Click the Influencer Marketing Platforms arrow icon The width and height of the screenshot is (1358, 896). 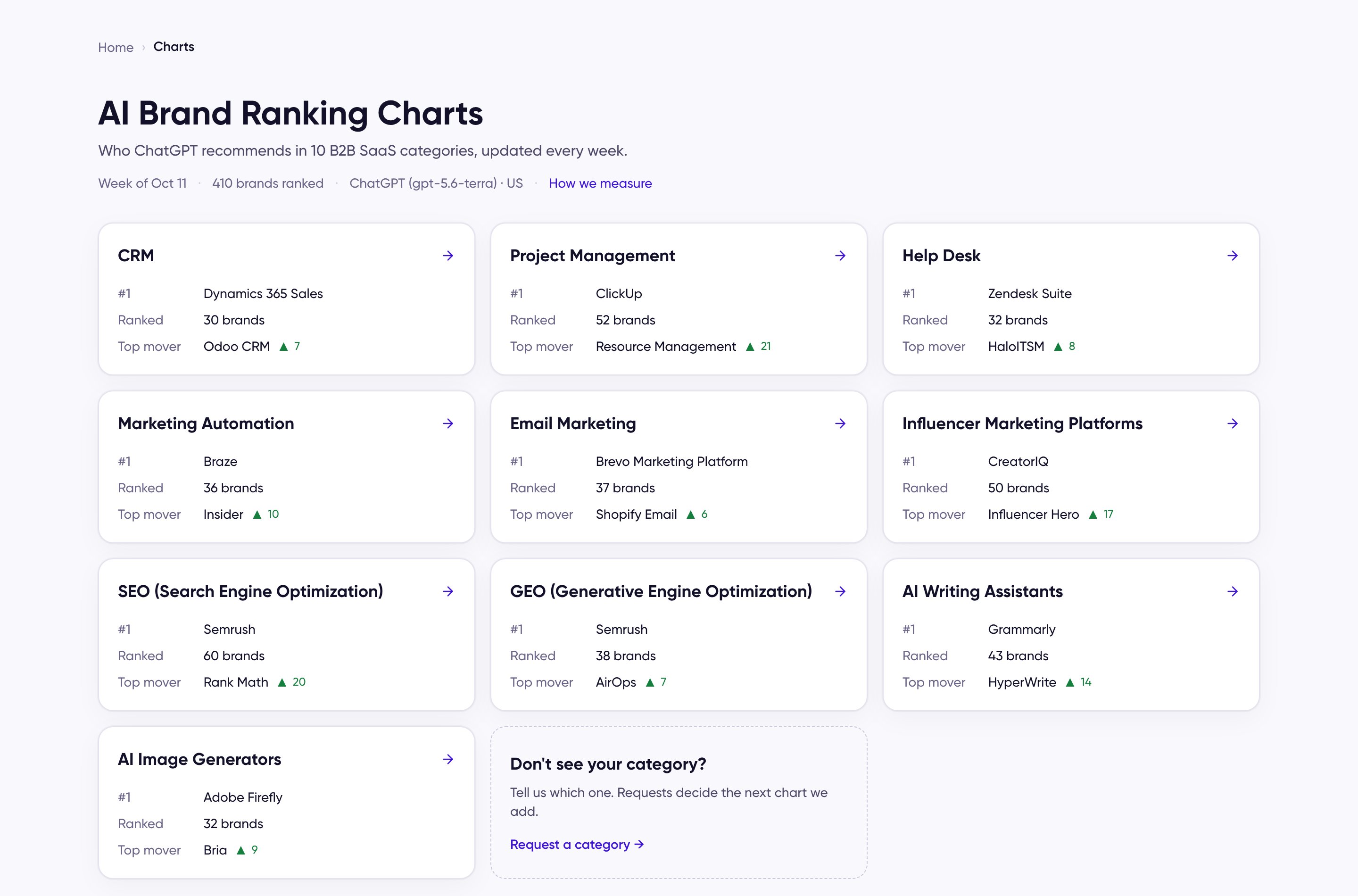[1232, 423]
